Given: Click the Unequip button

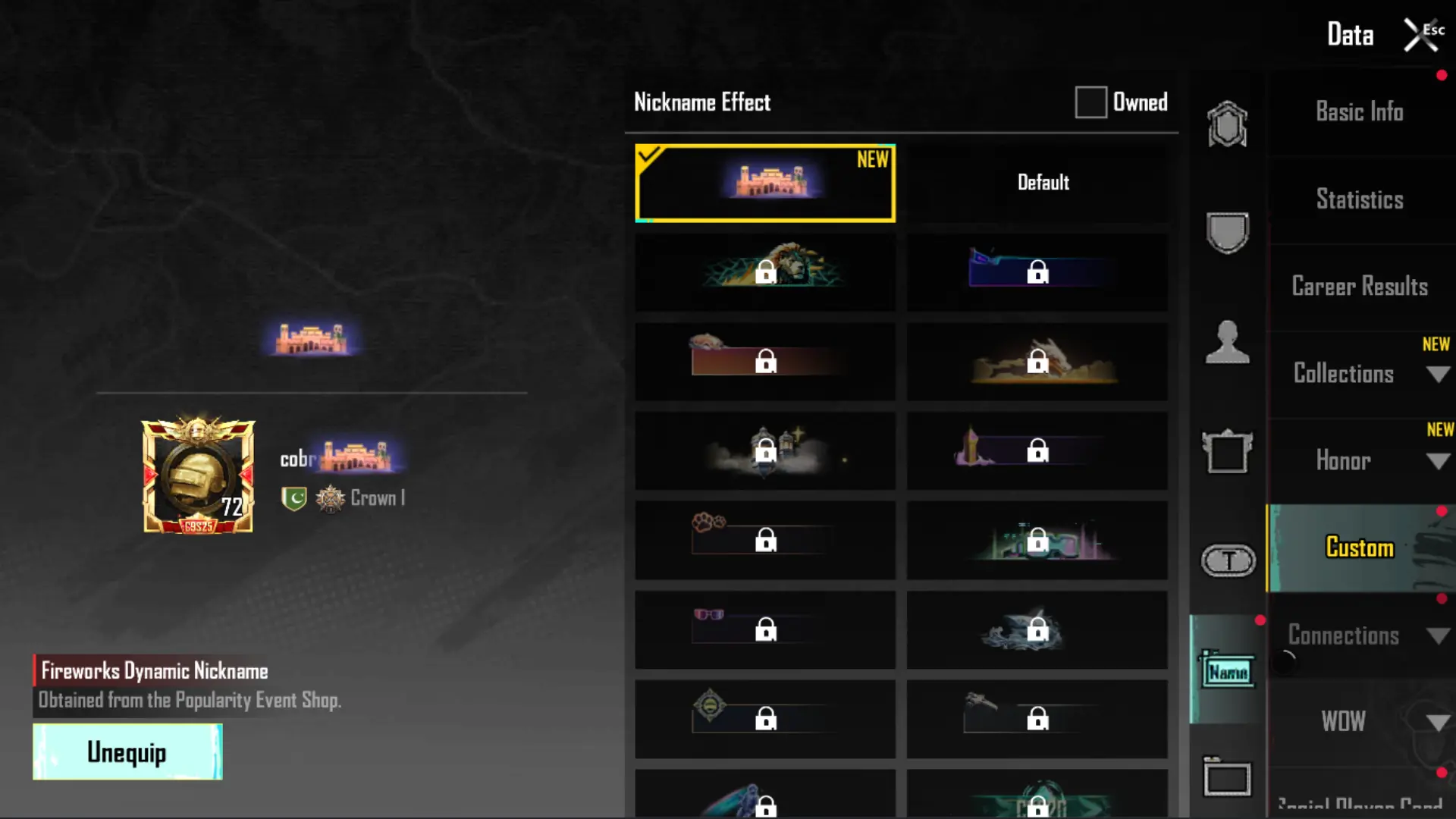Looking at the screenshot, I should [x=127, y=752].
